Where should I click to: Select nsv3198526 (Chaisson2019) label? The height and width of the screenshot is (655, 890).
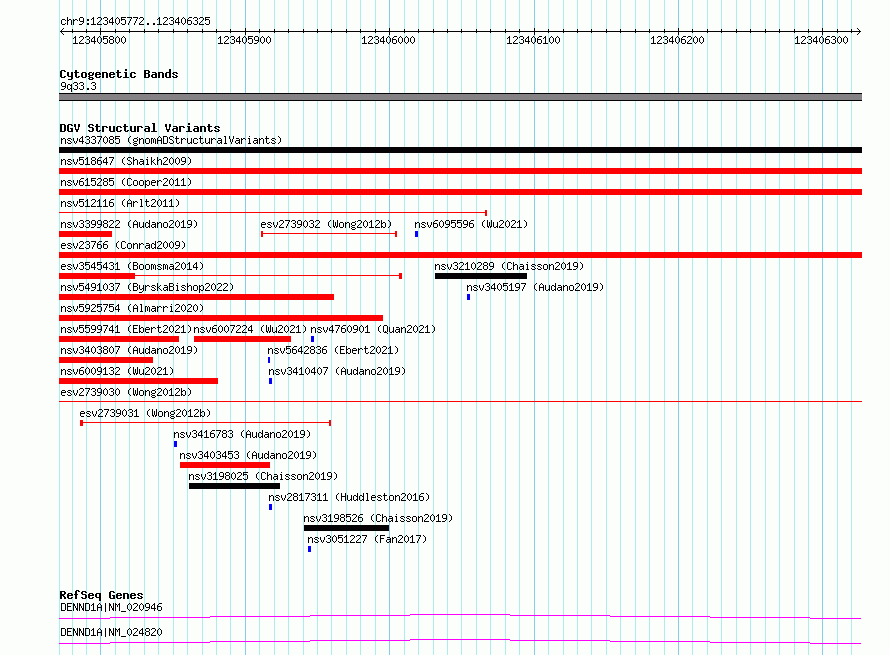pyautogui.click(x=378, y=518)
